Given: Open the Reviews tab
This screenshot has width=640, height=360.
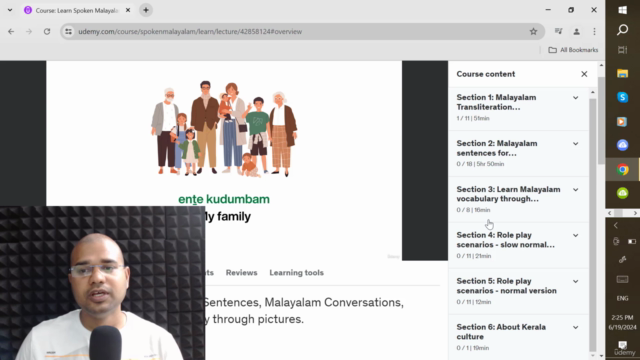Looking at the screenshot, I should tap(242, 273).
